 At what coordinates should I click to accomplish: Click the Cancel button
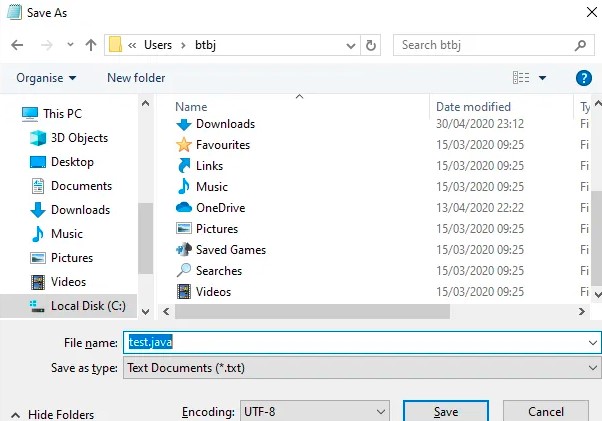click(x=546, y=411)
